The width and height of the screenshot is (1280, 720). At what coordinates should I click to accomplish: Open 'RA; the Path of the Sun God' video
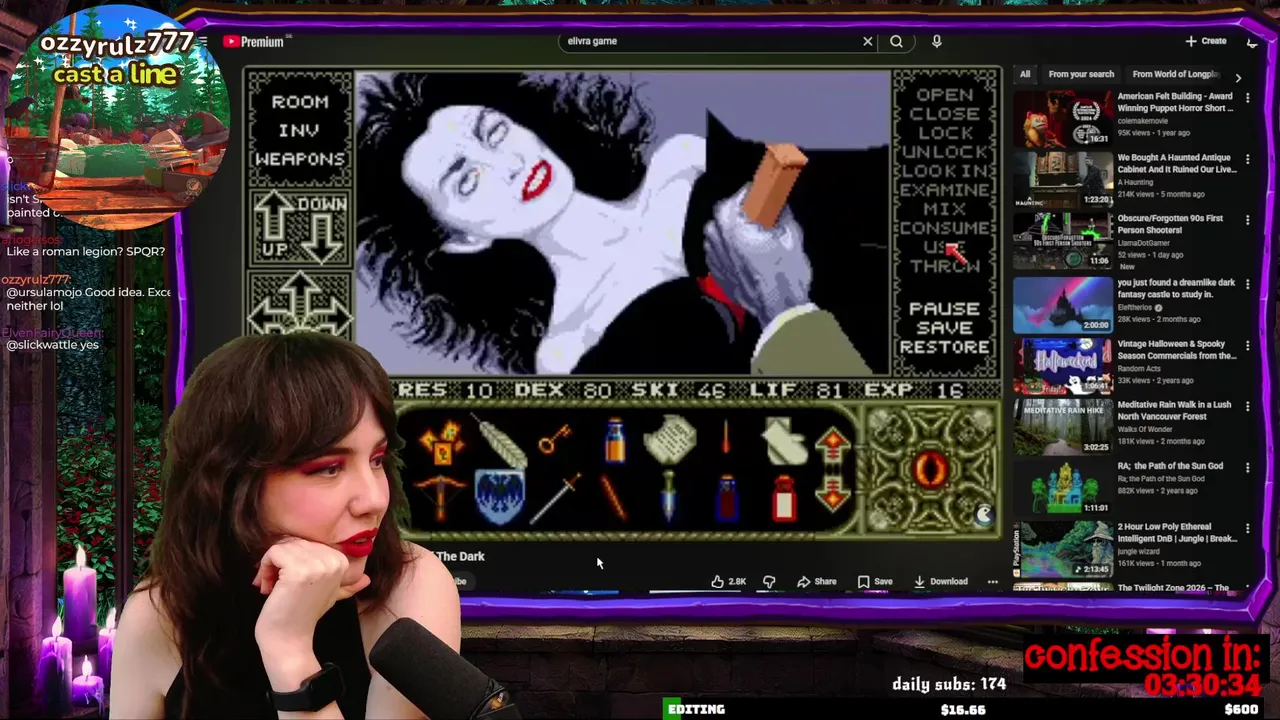point(1062,488)
